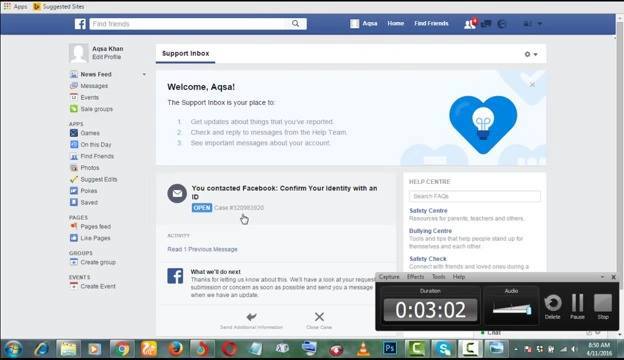Open Suggest Edits in the sidebar
This screenshot has height=360, width=624.
tap(99, 179)
